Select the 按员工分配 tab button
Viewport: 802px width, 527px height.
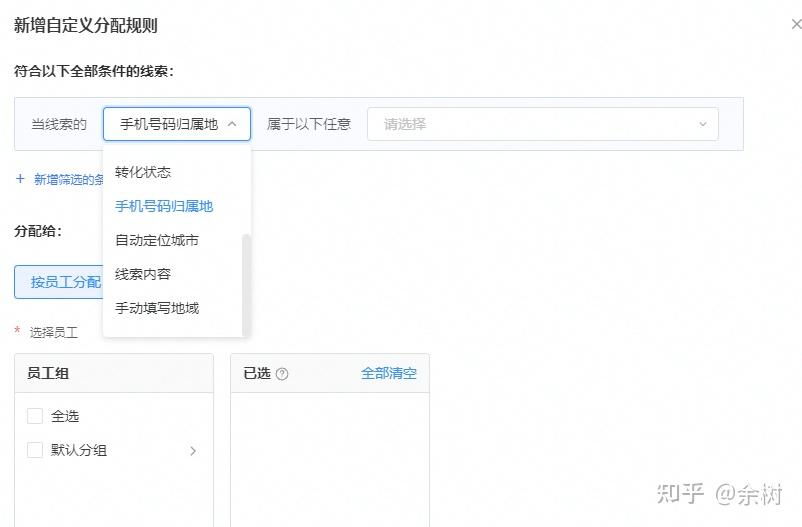pos(59,282)
